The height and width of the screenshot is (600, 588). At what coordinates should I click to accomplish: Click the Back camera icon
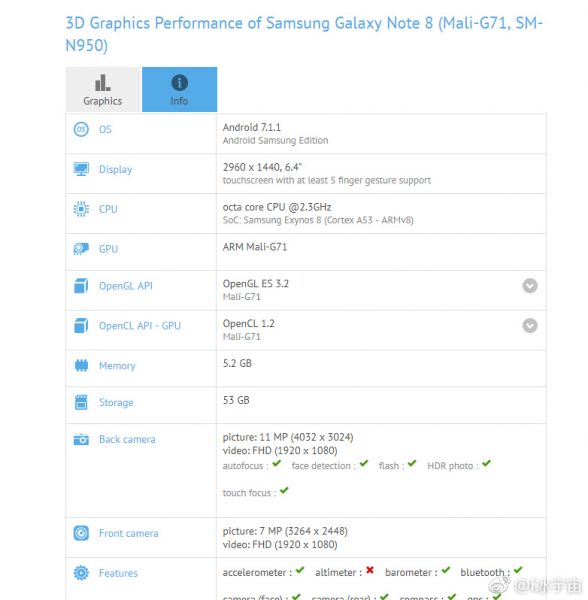click(81, 439)
